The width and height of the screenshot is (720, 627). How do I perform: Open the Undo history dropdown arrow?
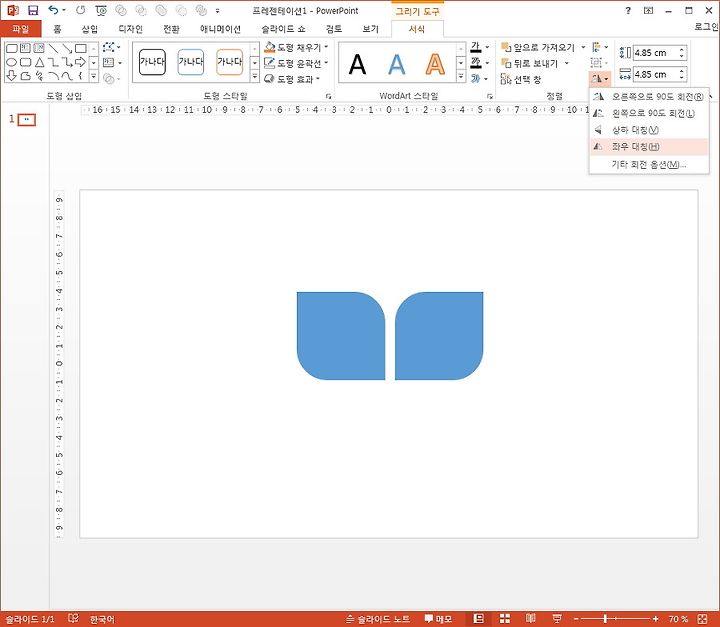point(64,10)
